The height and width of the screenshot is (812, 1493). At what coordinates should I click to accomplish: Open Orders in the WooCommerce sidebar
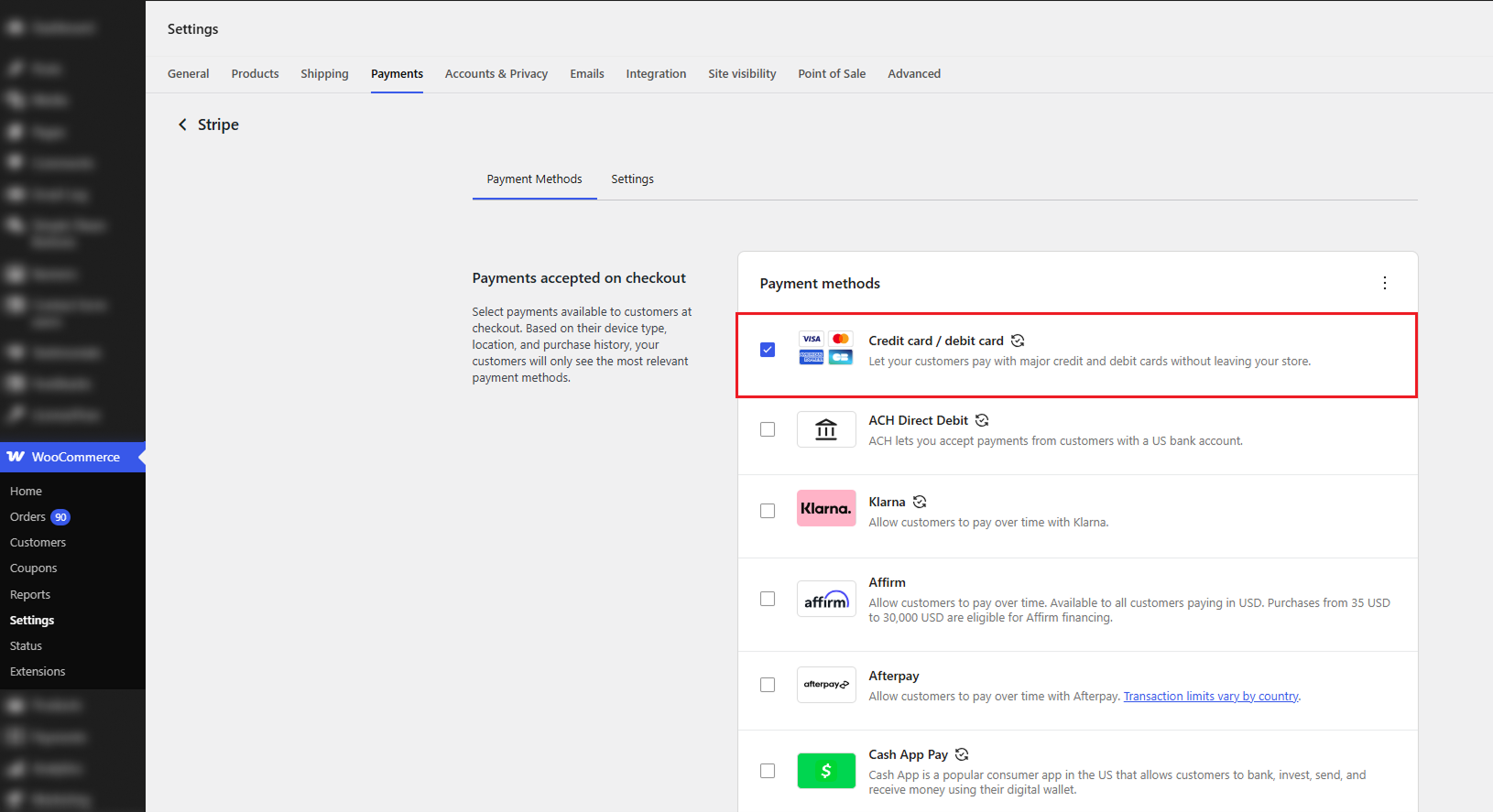(27, 517)
